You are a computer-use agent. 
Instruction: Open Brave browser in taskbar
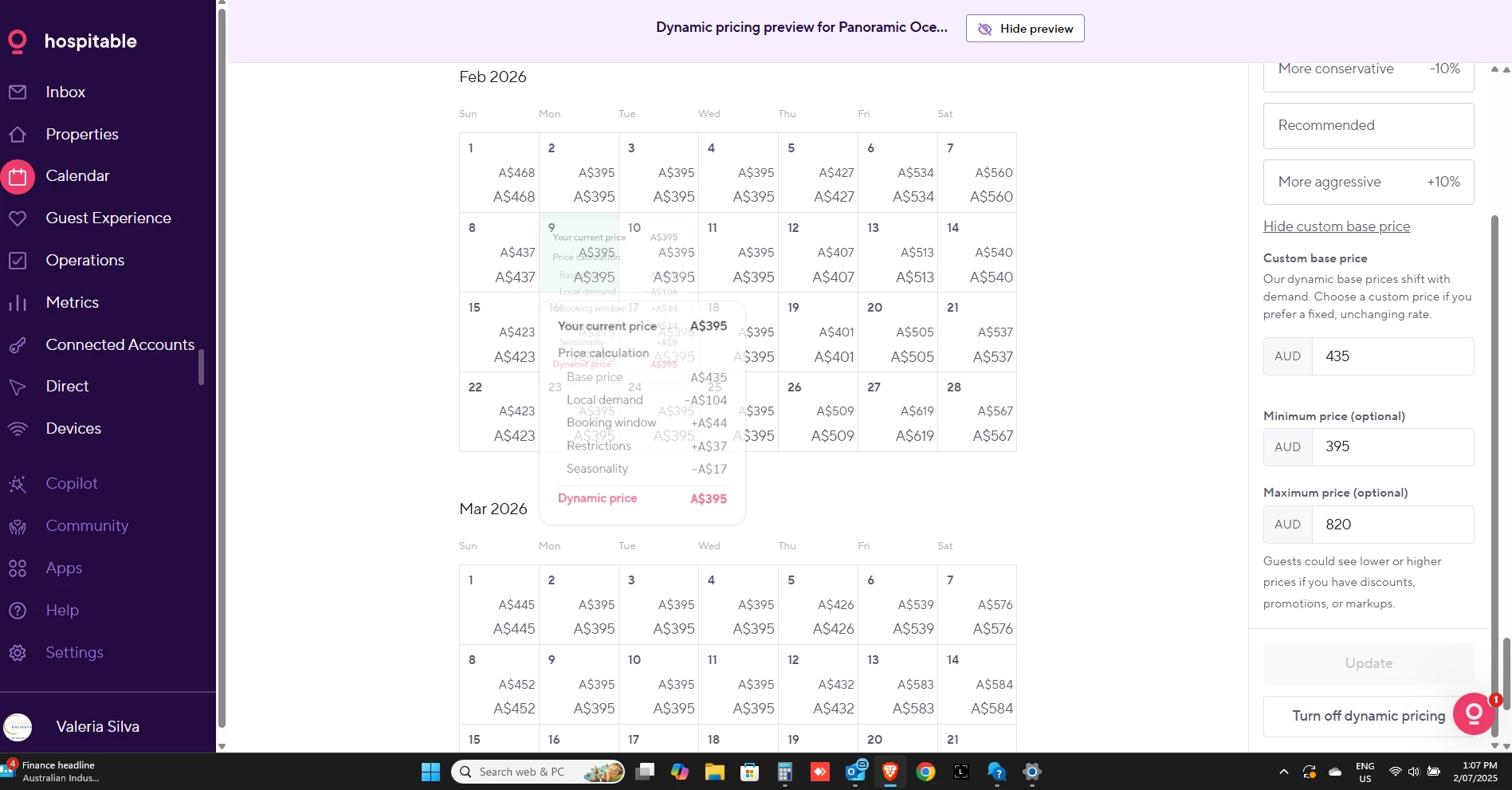coord(890,772)
